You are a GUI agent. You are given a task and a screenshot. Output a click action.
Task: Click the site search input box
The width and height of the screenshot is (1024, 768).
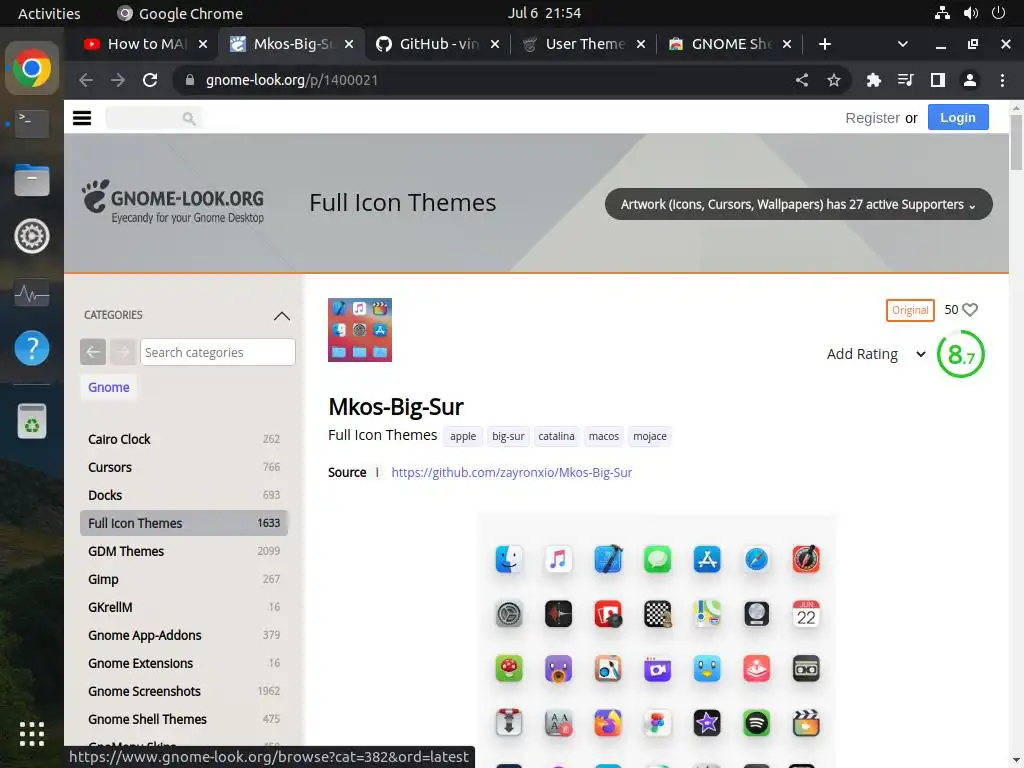point(153,118)
